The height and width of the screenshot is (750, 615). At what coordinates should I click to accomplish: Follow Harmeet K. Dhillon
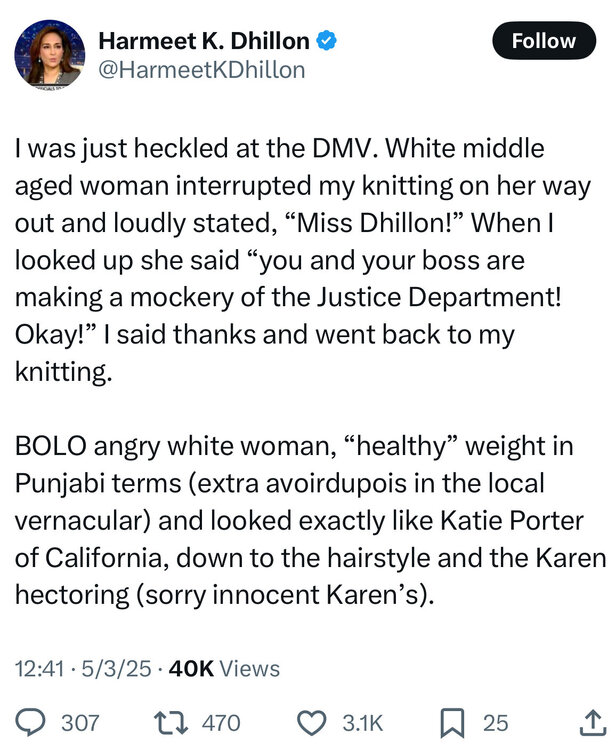point(543,41)
